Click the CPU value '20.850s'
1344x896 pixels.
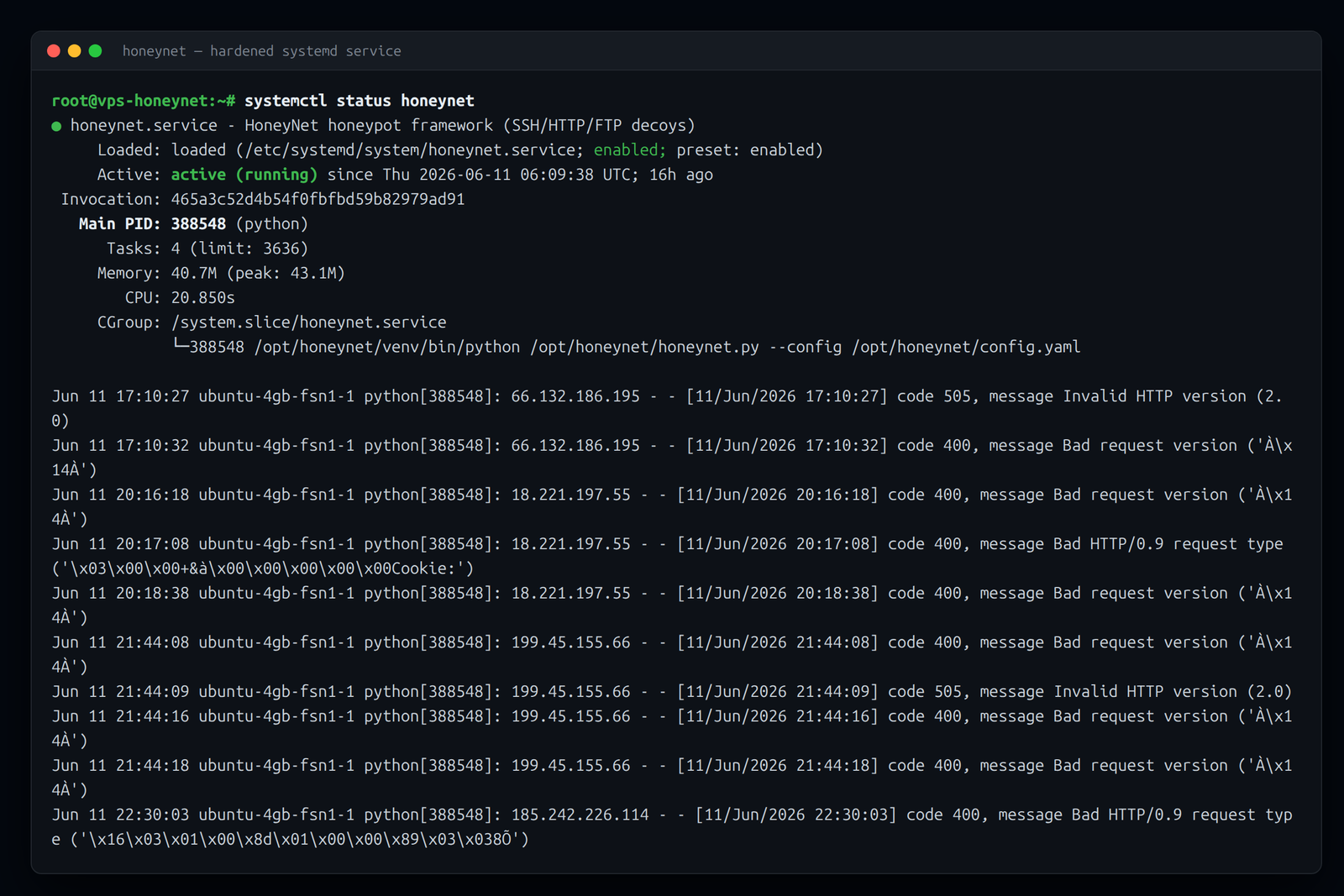203,298
